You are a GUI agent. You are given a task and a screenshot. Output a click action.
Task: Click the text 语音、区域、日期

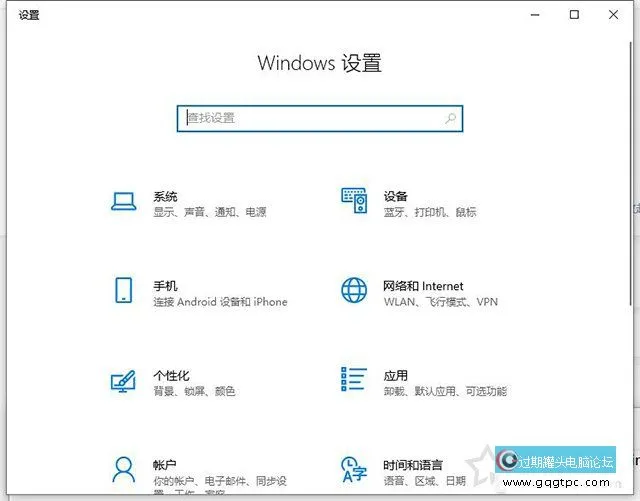[x=424, y=481]
